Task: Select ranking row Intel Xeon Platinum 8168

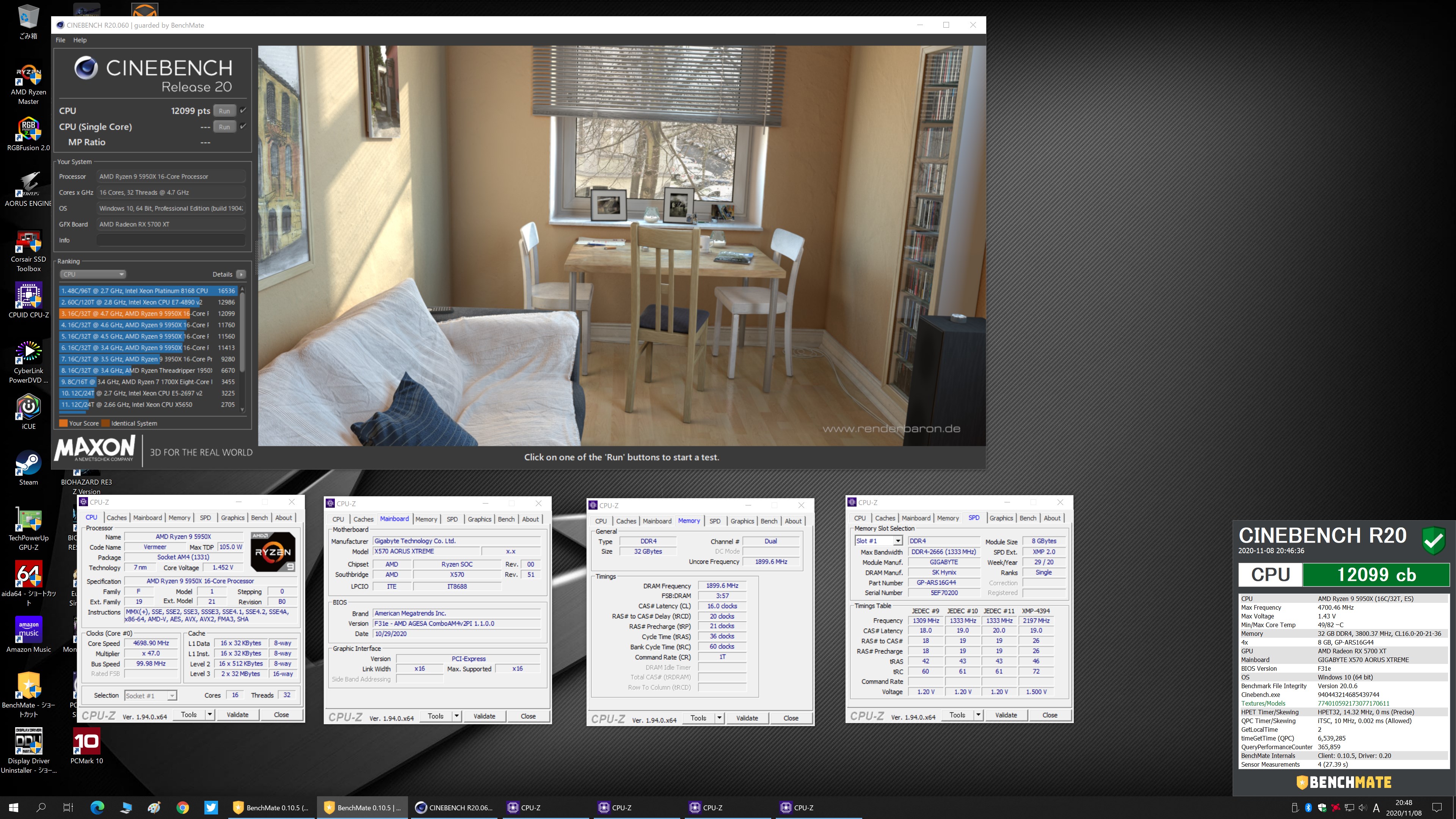Action: 149,290
